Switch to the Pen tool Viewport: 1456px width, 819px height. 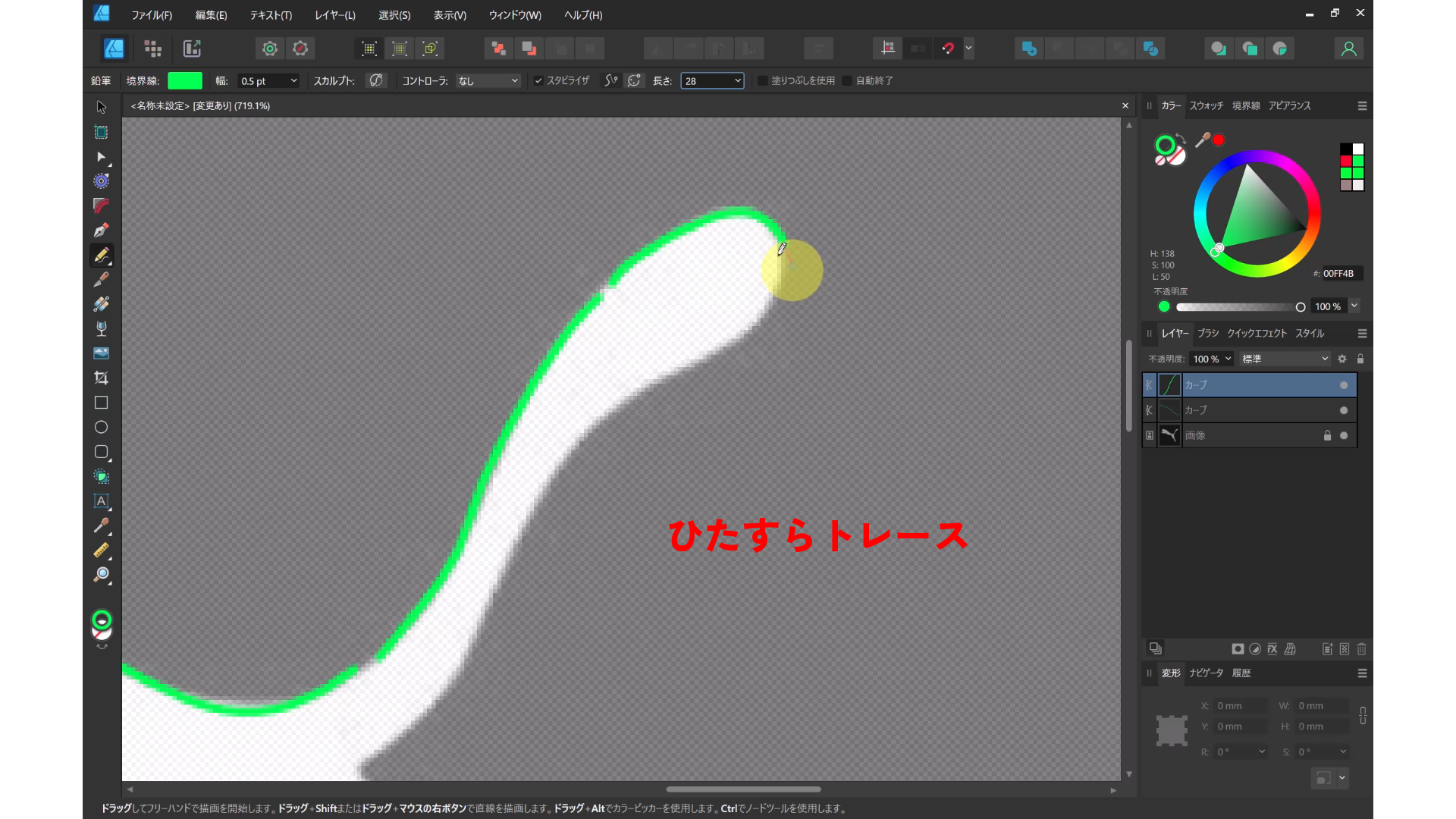101,231
